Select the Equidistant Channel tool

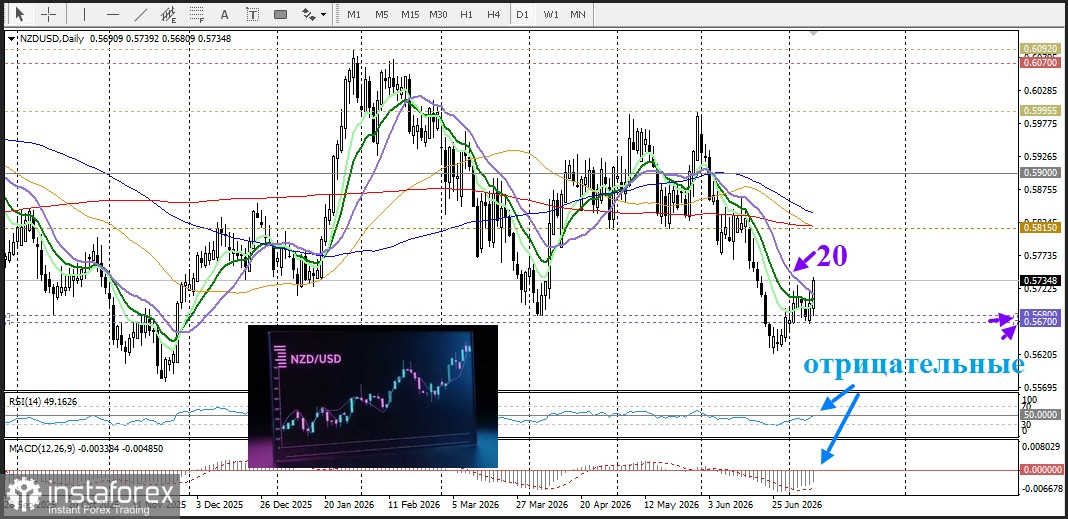tap(169, 14)
